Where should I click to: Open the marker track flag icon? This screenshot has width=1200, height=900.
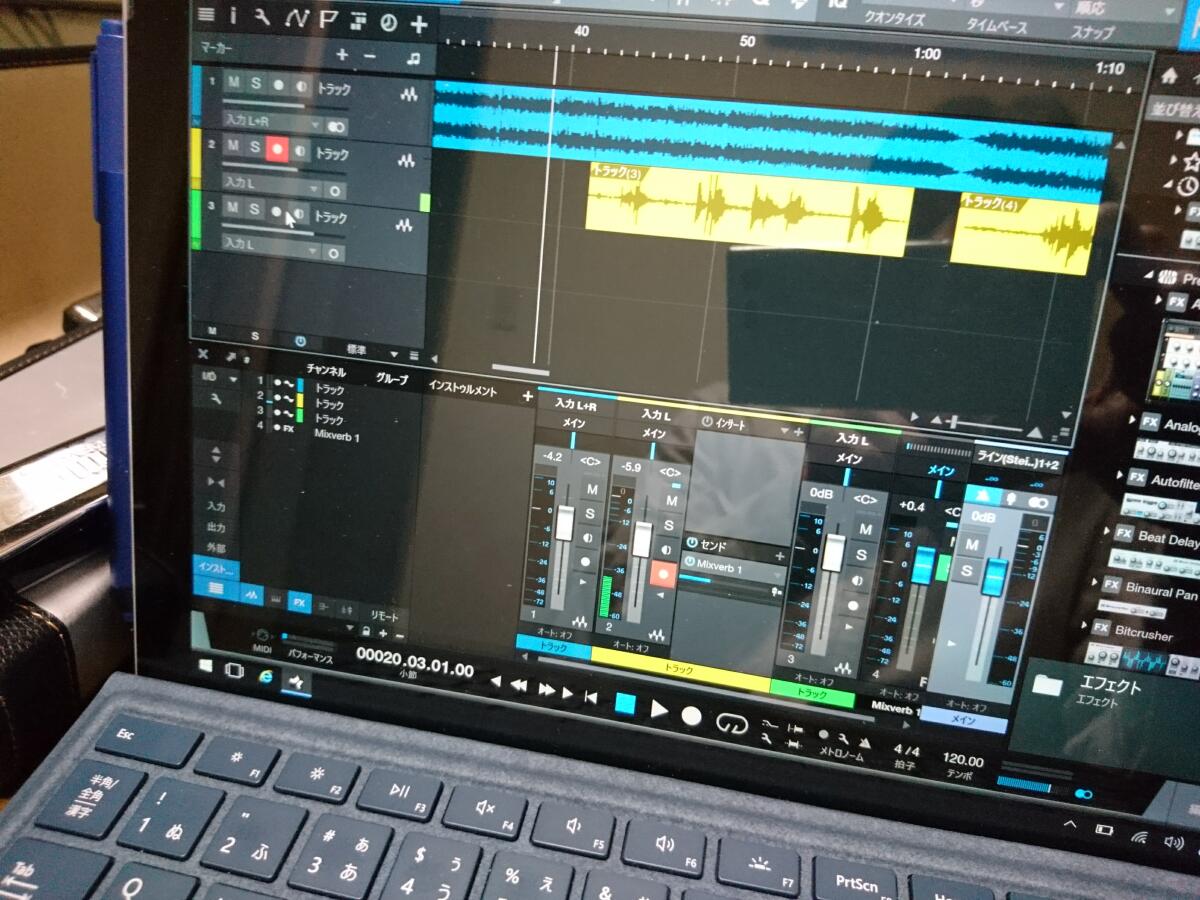(x=327, y=19)
